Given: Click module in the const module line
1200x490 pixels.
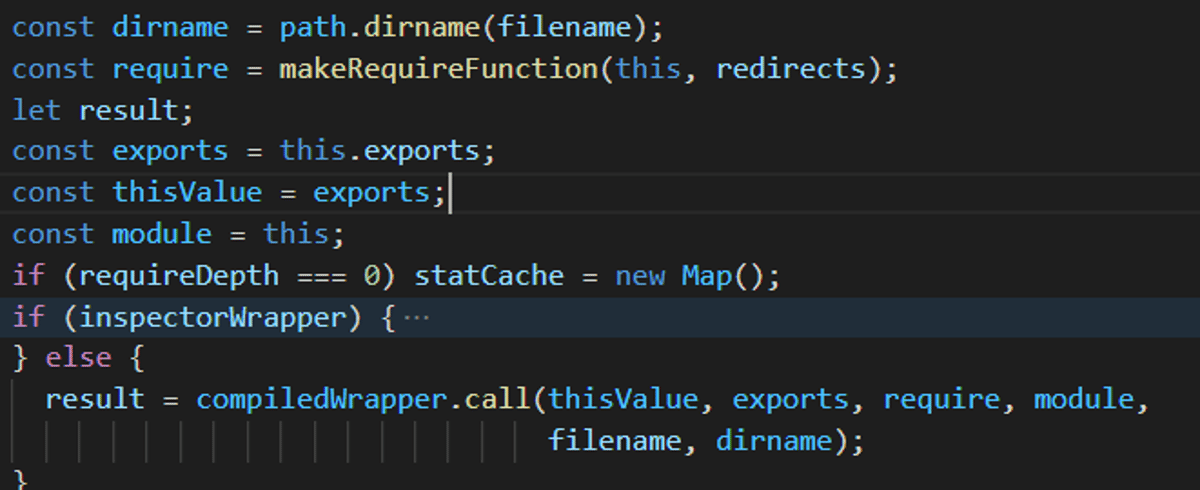Looking at the screenshot, I should click(162, 234).
